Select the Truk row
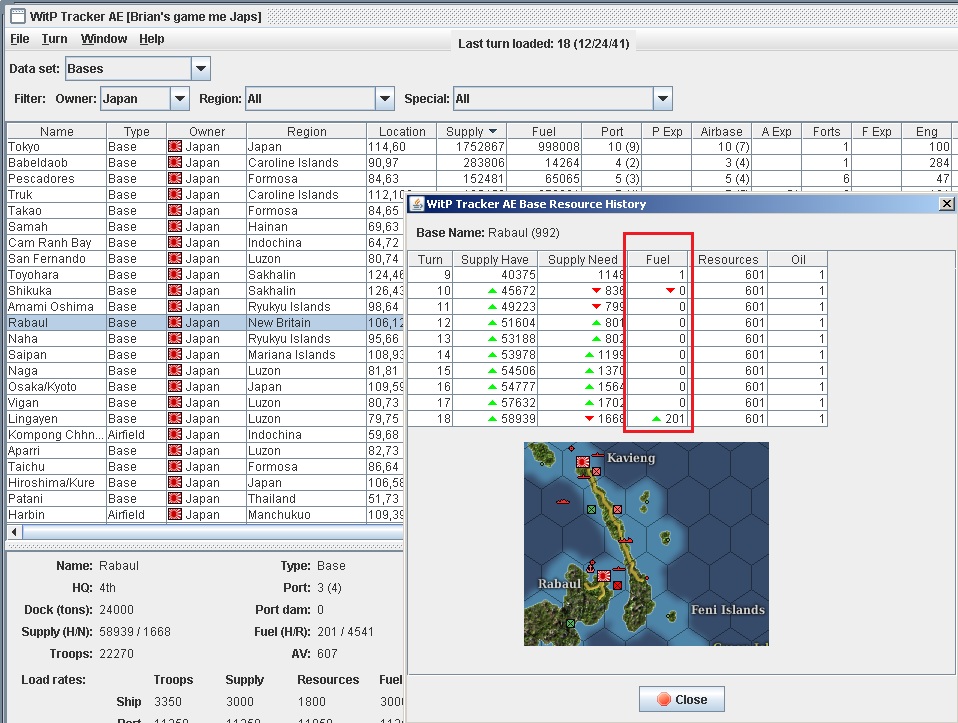The width and height of the screenshot is (958, 723). 205,194
